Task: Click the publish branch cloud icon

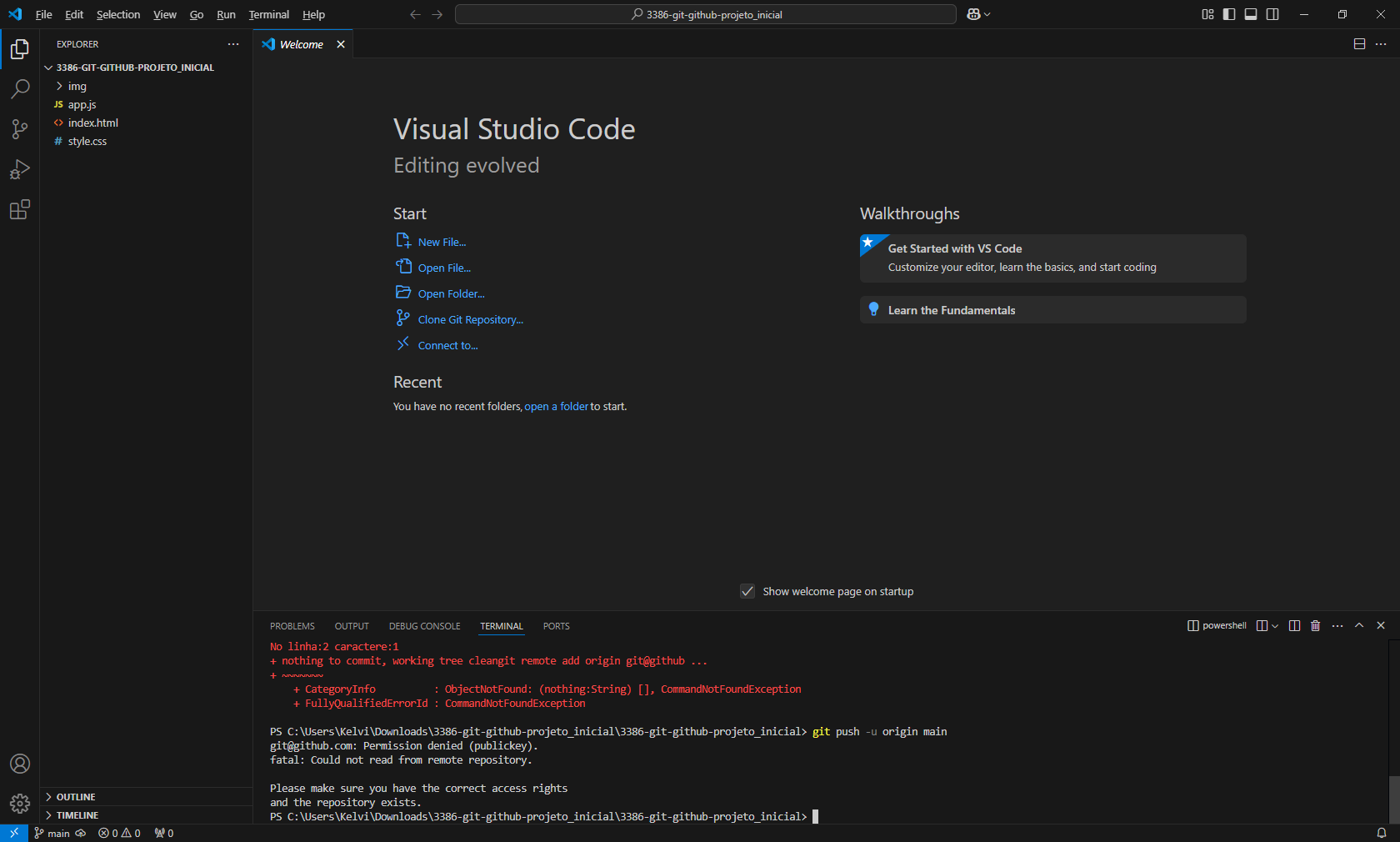Action: tap(81, 833)
